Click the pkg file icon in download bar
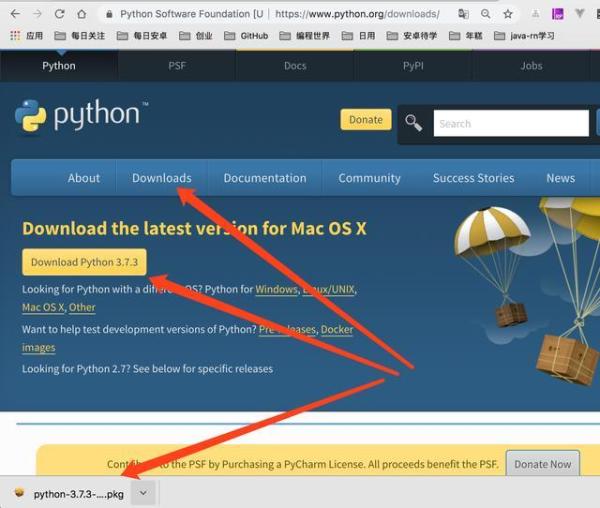The height and width of the screenshot is (508, 600). (19, 493)
